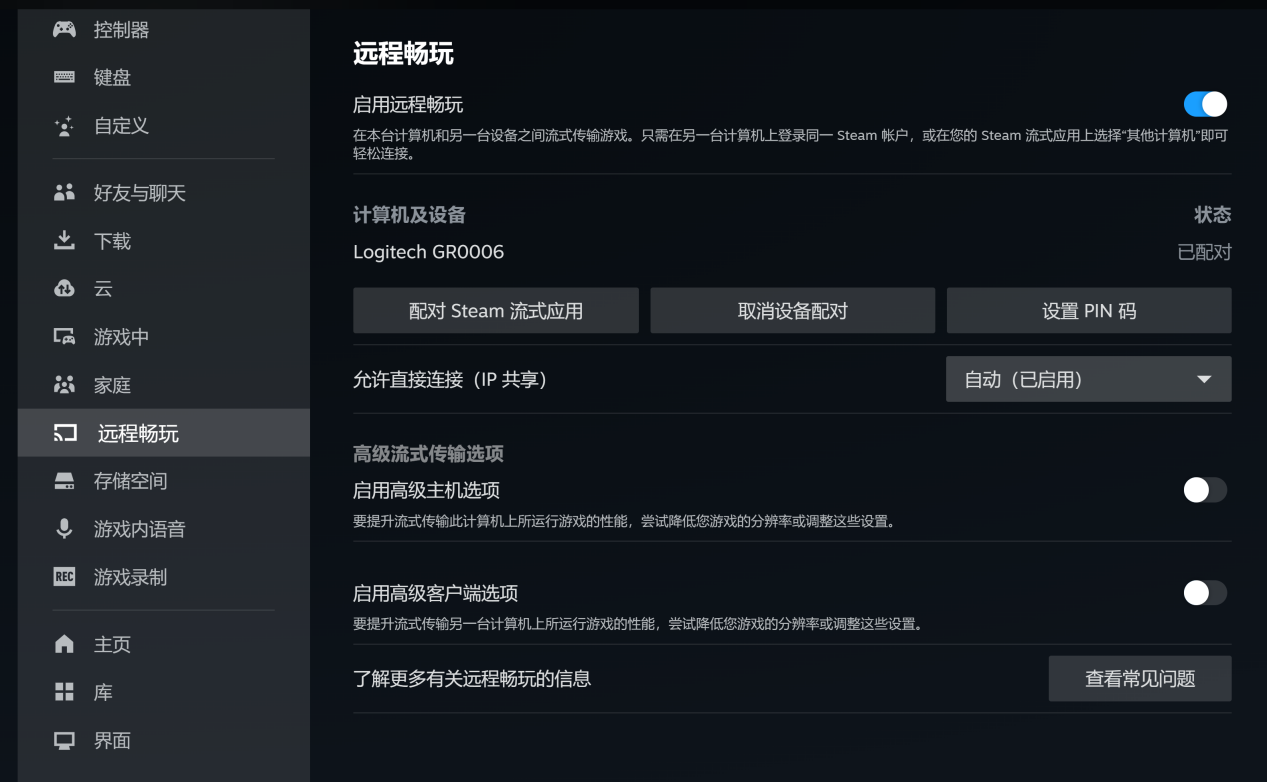Image resolution: width=1267 pixels, height=782 pixels.
Task: Click the house icon beside 主页
Action: (x=64, y=645)
